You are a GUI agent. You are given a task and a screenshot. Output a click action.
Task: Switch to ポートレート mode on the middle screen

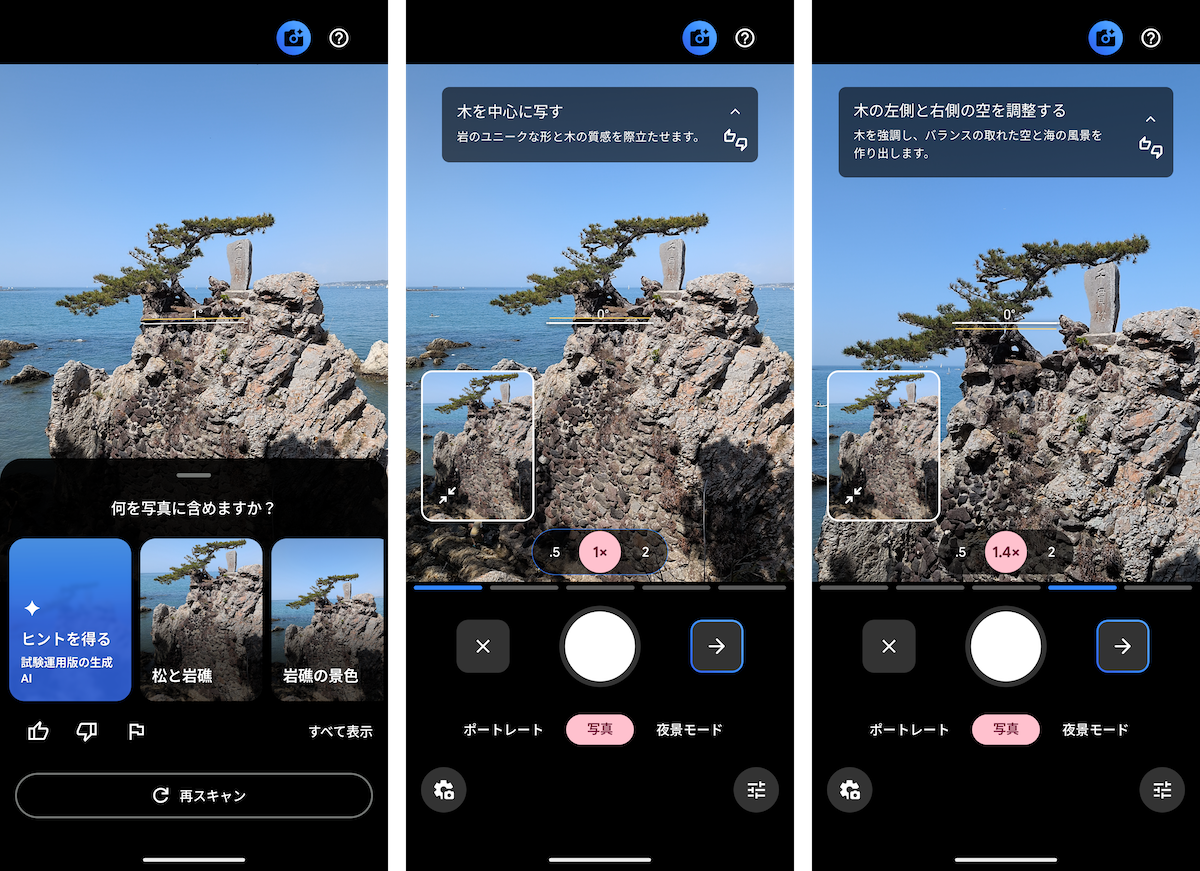pos(503,730)
